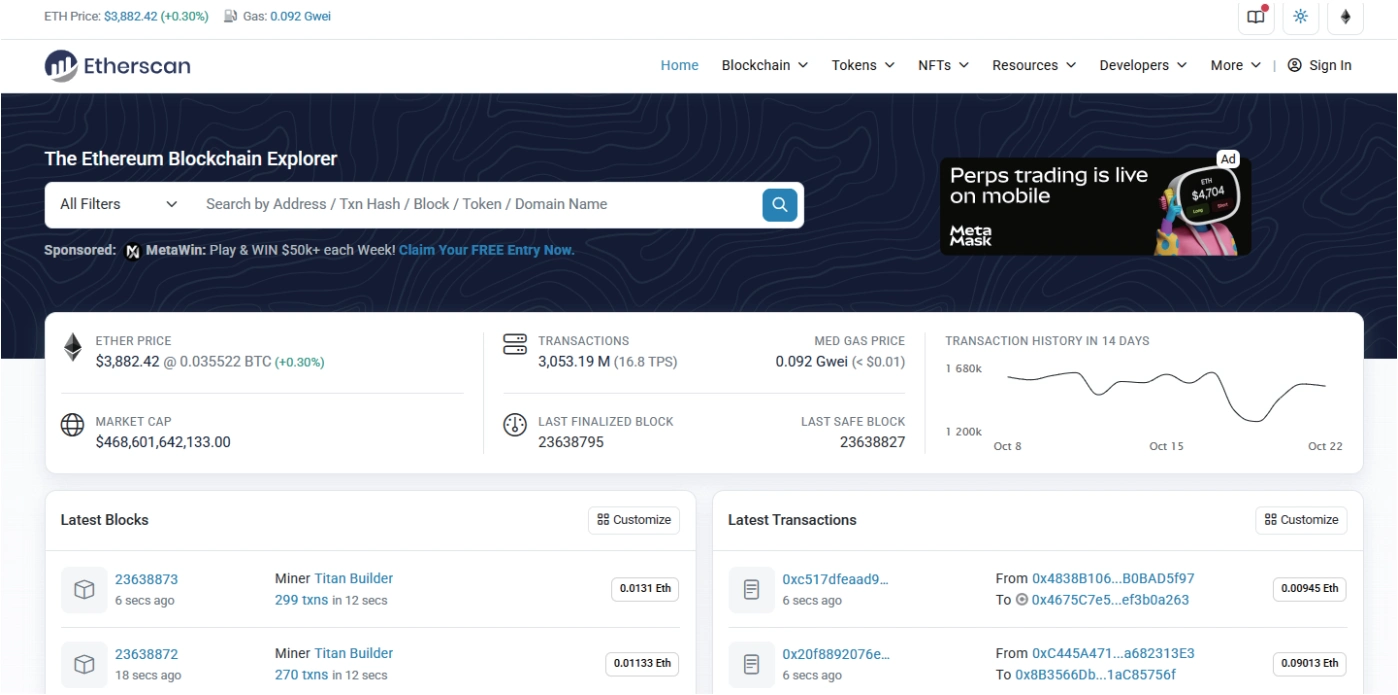Screen dimensions: 1398x695
Task: Click the Etherscan logo
Action: coord(117,66)
